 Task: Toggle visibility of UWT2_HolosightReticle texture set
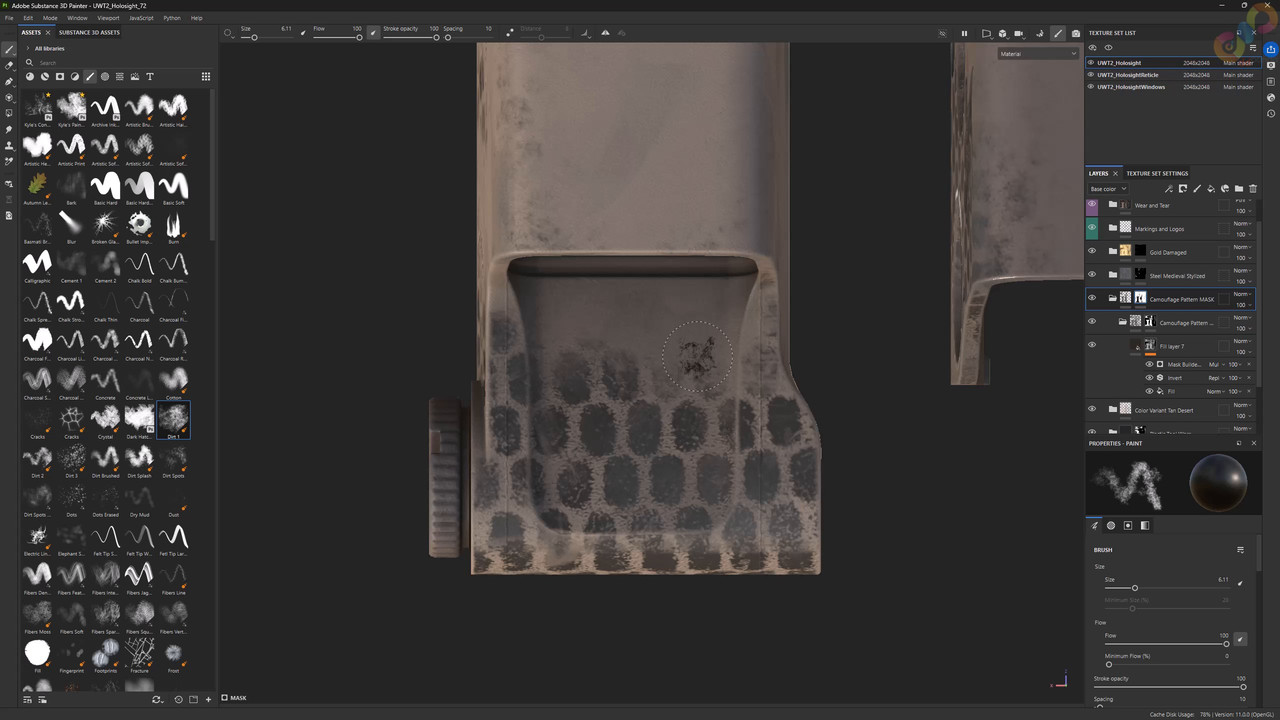point(1091,75)
